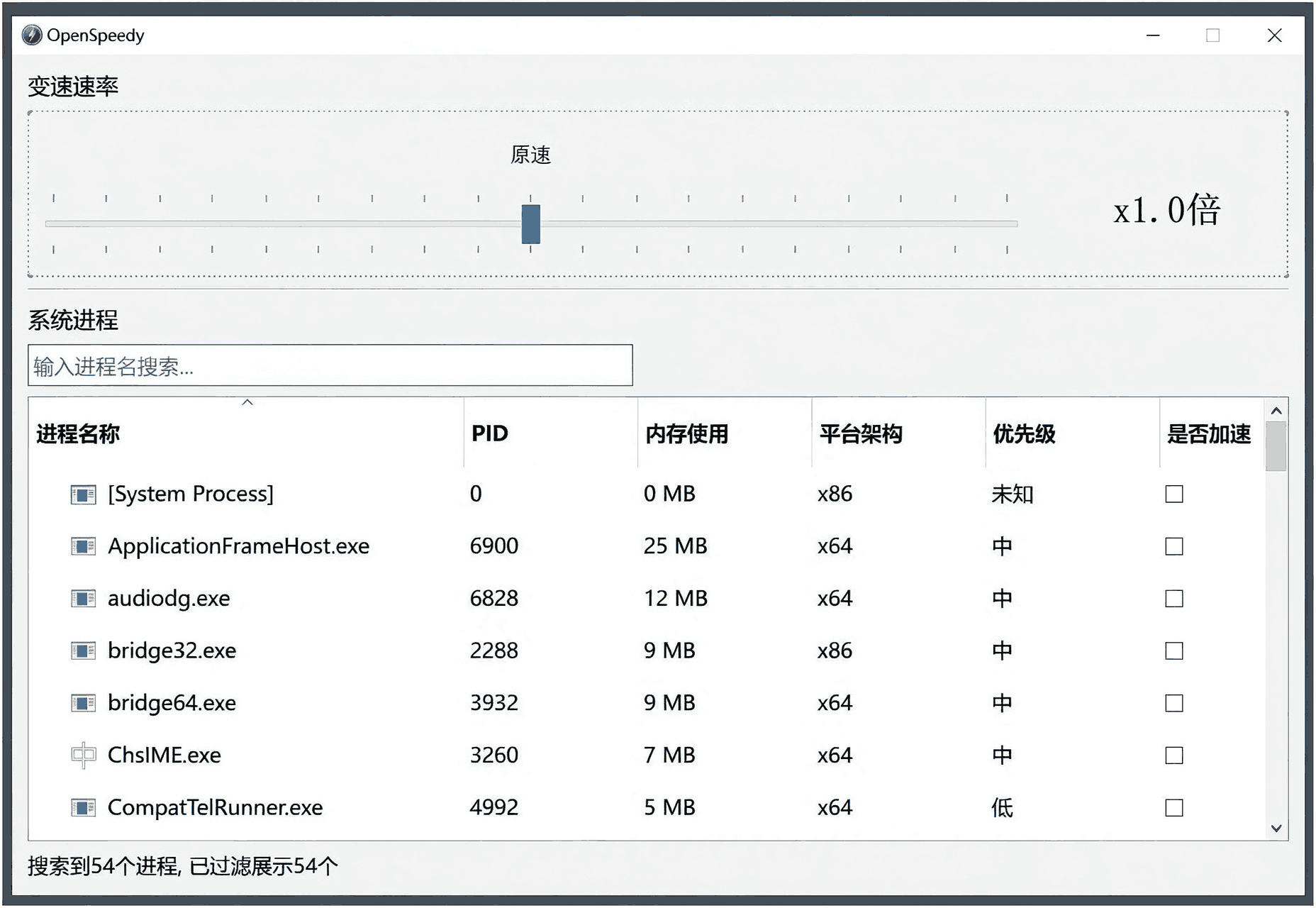This screenshot has width=1316, height=908.
Task: Close the OpenSpeedy window
Action: coord(1274,35)
